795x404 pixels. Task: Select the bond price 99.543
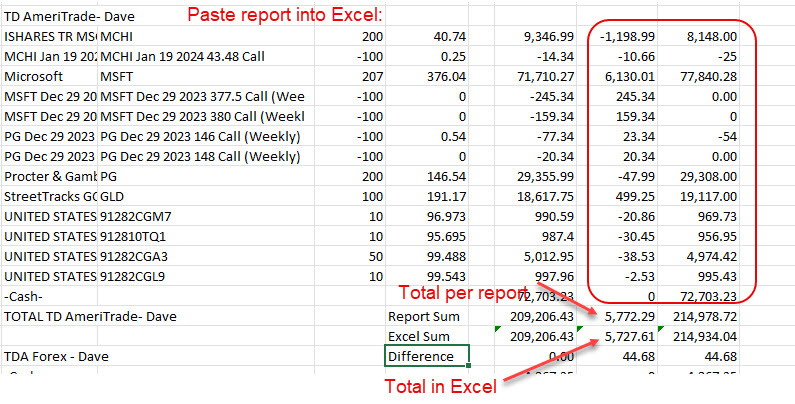click(x=427, y=277)
